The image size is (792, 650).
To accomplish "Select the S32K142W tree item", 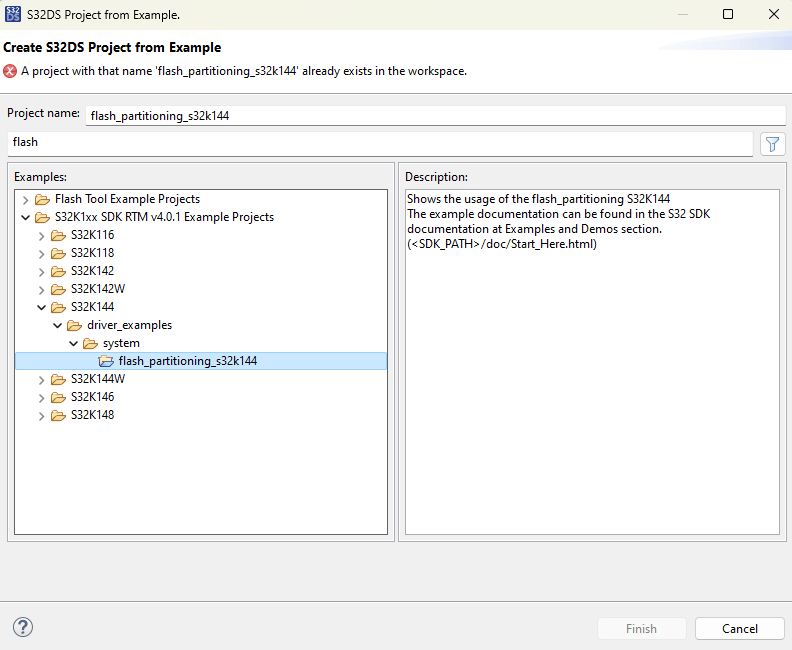I will [97, 289].
